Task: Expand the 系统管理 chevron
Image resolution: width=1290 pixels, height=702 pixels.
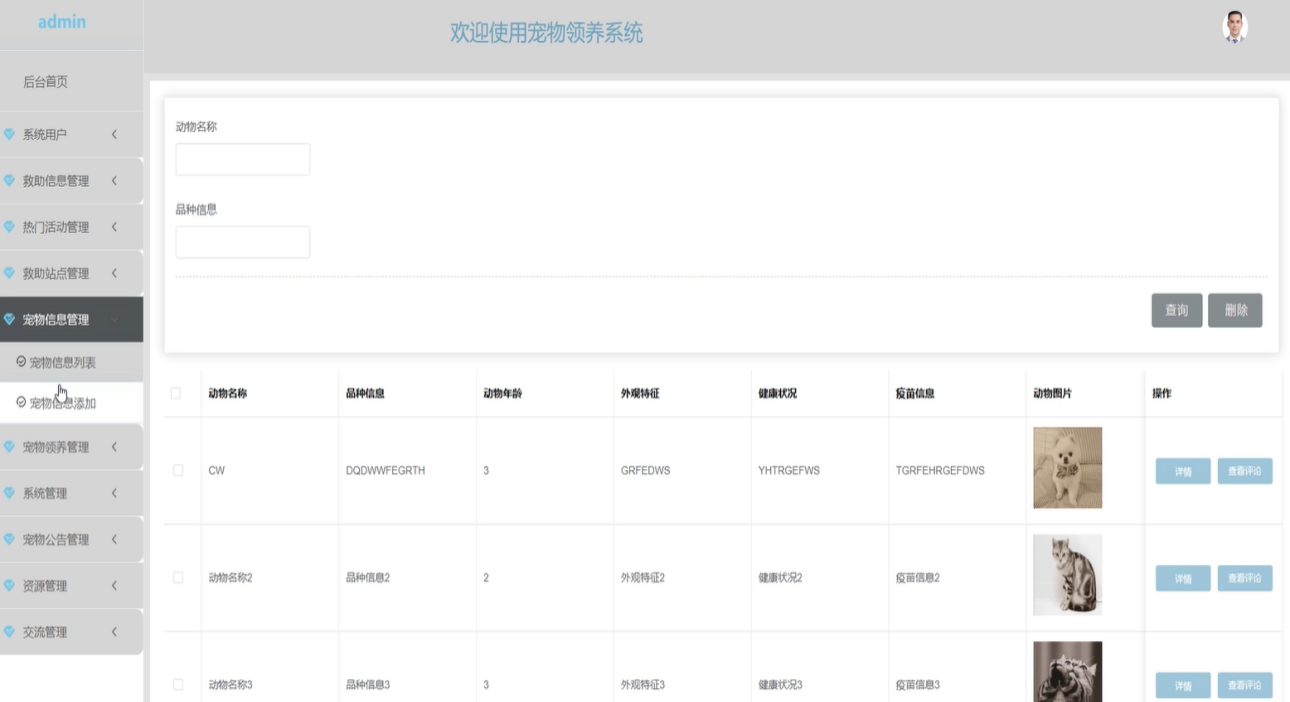Action: point(114,493)
